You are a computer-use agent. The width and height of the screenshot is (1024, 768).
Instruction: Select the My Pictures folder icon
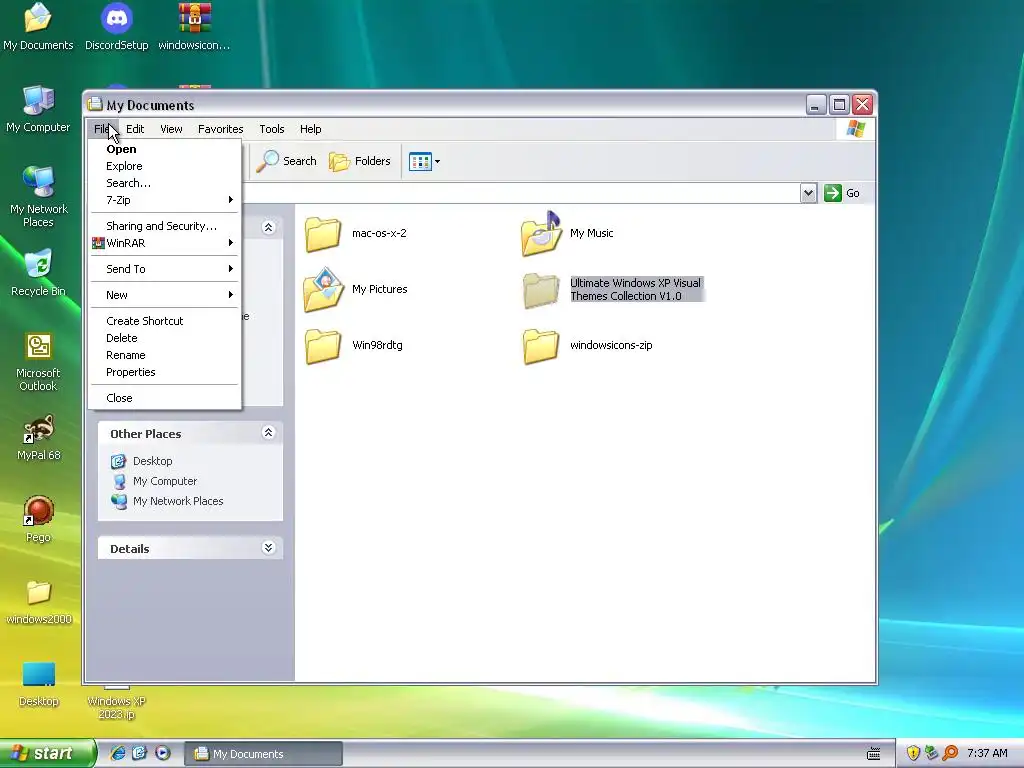(x=323, y=289)
